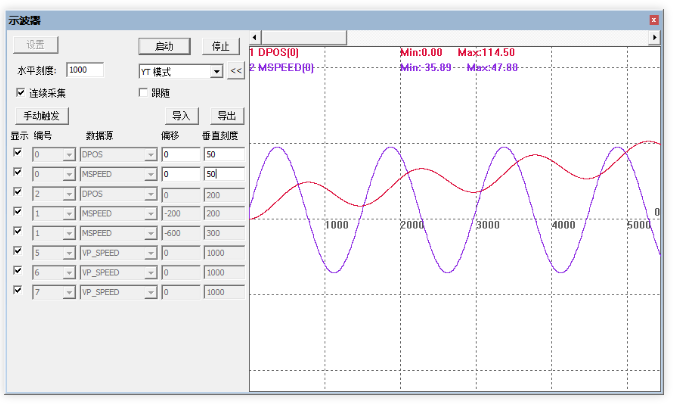Enable the 跟随 follow checkbox

click(143, 93)
